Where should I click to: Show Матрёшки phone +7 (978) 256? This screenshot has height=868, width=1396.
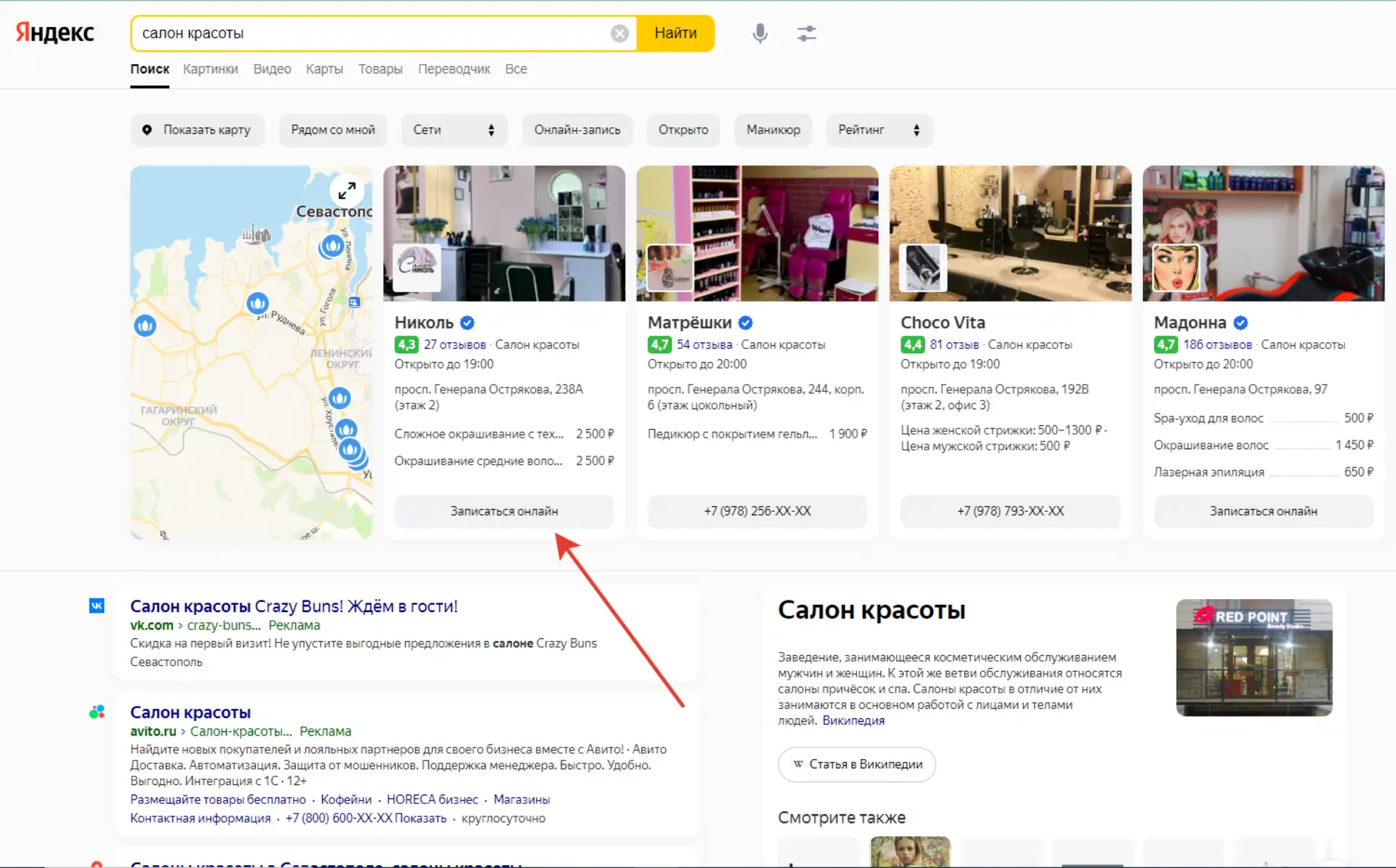tap(757, 511)
